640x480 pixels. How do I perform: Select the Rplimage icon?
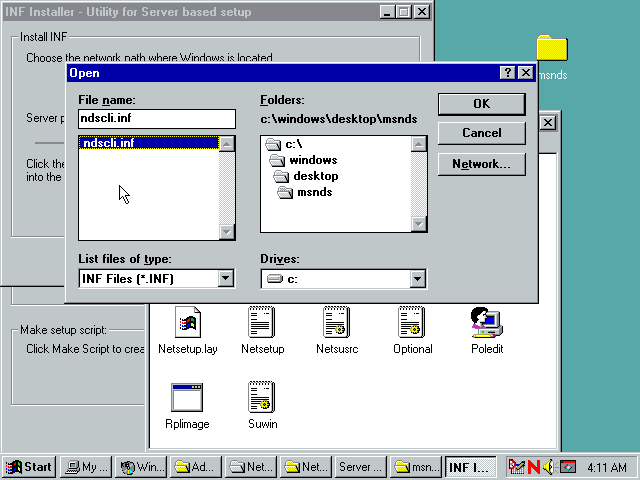click(187, 397)
